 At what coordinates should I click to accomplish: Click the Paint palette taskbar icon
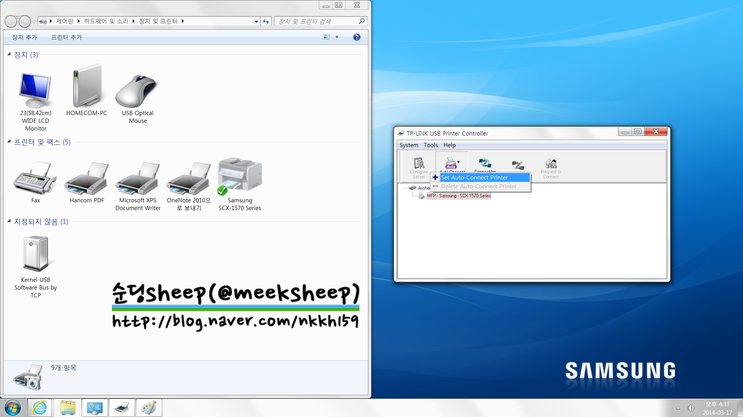tap(149, 408)
